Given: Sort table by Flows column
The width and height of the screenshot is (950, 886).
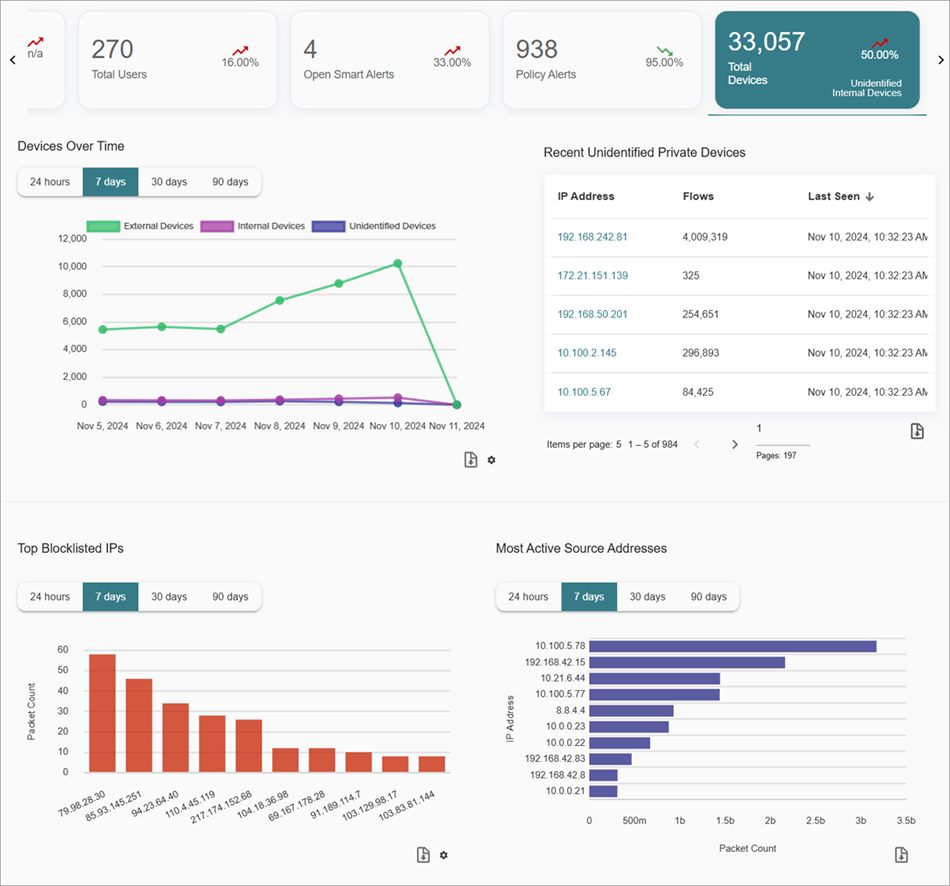Looking at the screenshot, I should pyautogui.click(x=698, y=196).
